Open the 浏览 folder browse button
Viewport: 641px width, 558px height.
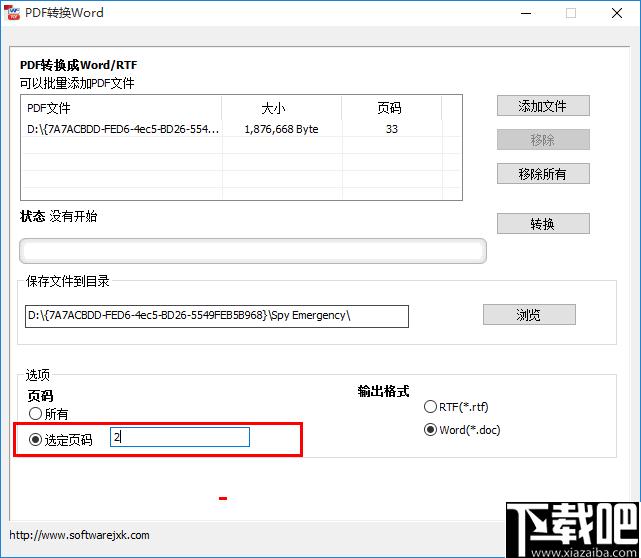click(x=529, y=314)
